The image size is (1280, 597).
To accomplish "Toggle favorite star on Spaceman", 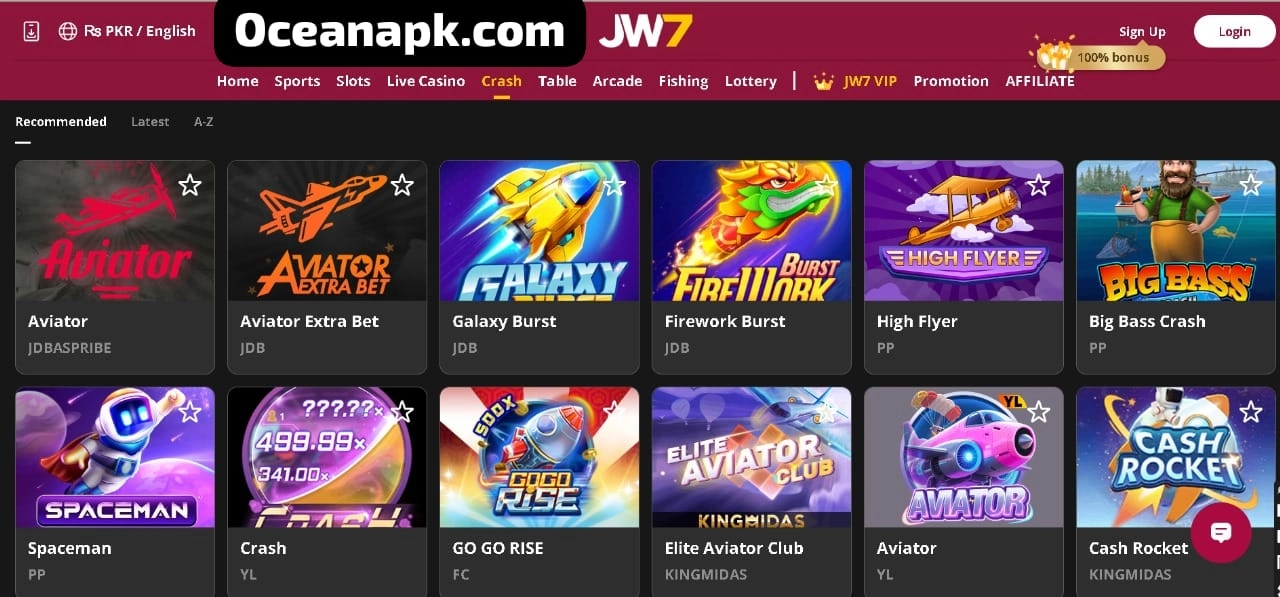I will pyautogui.click(x=190, y=412).
